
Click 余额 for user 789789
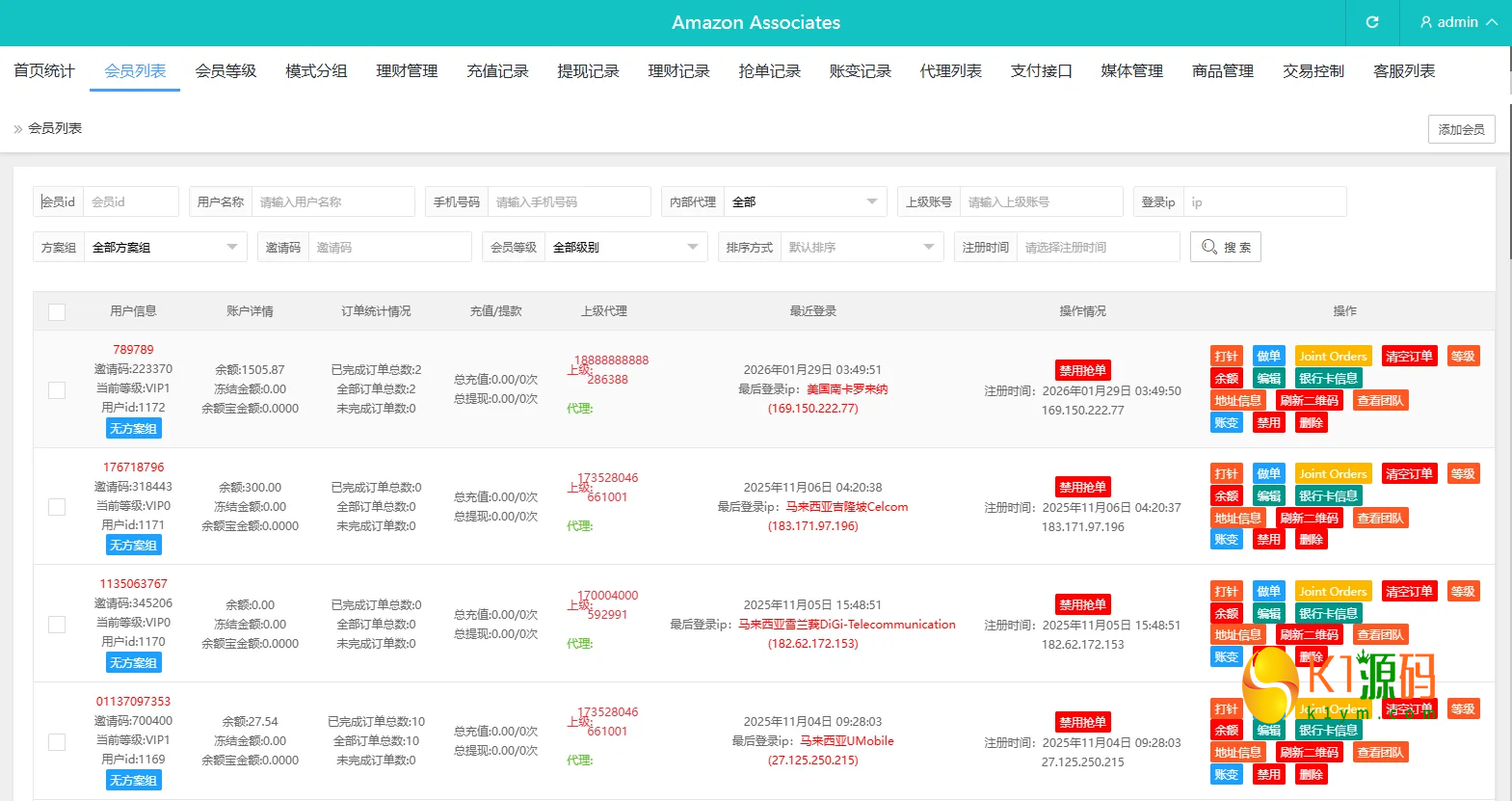pyautogui.click(x=1226, y=378)
